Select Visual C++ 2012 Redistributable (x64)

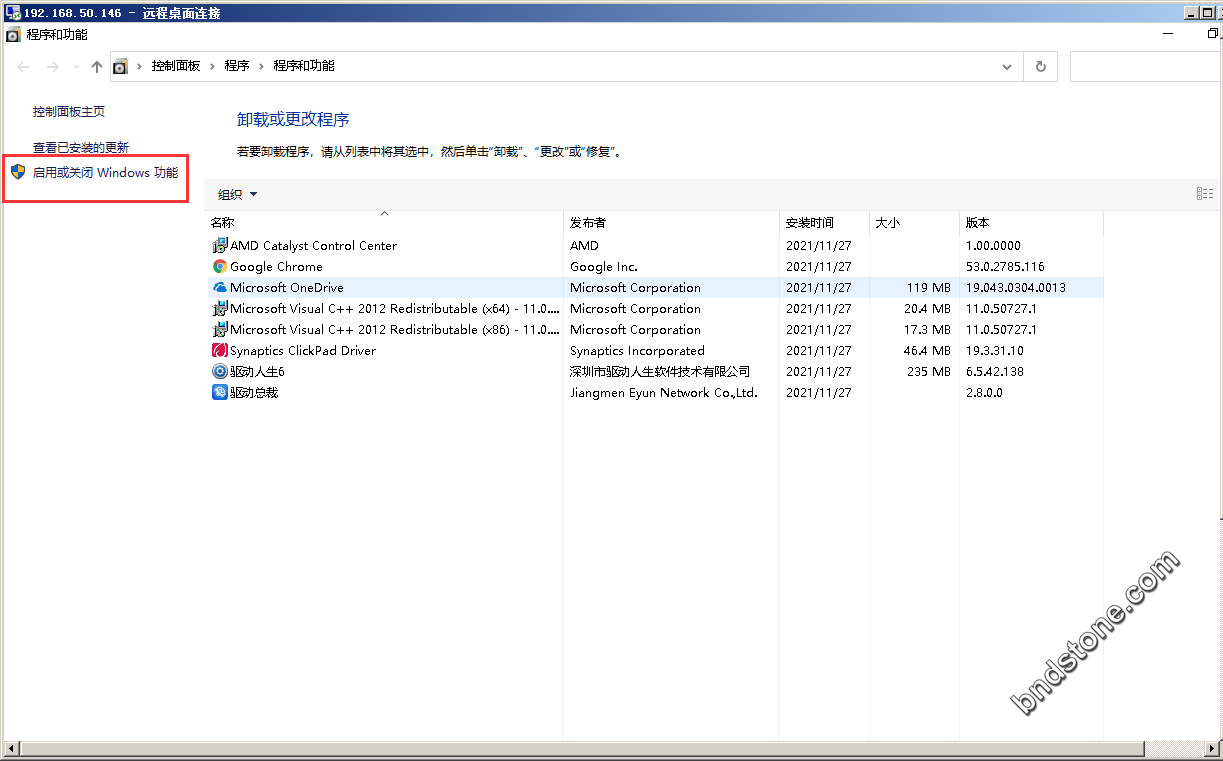pyautogui.click(x=654, y=308)
